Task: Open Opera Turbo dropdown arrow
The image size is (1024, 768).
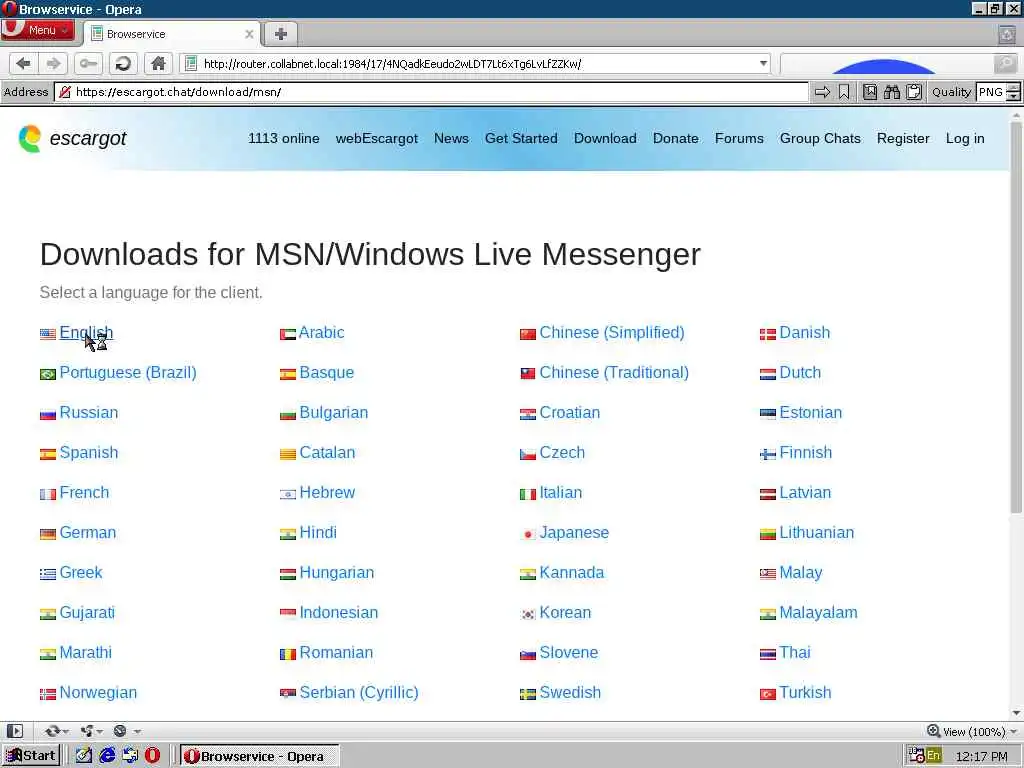Action: (x=137, y=731)
